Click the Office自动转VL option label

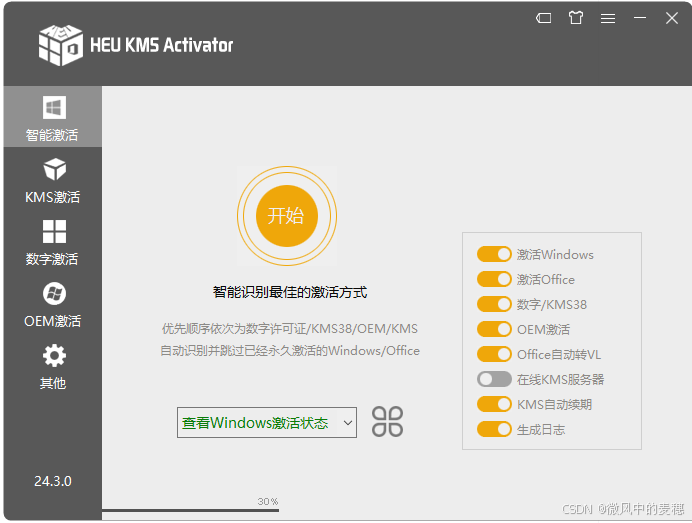(559, 354)
